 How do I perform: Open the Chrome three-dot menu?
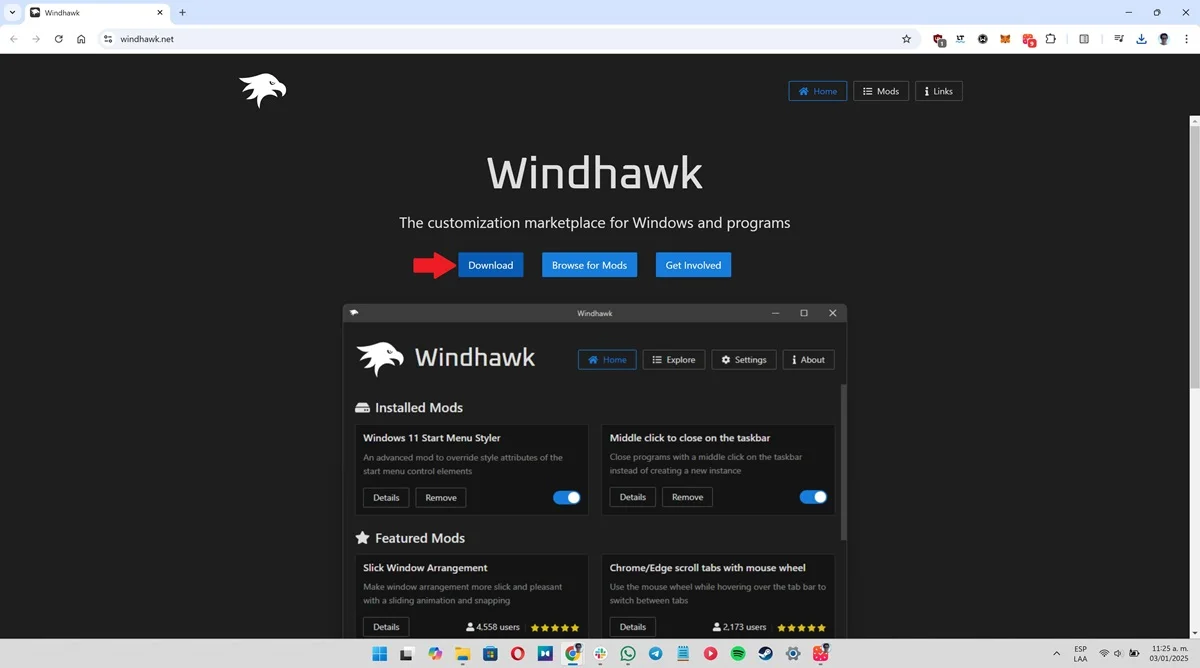pyautogui.click(x=1186, y=39)
